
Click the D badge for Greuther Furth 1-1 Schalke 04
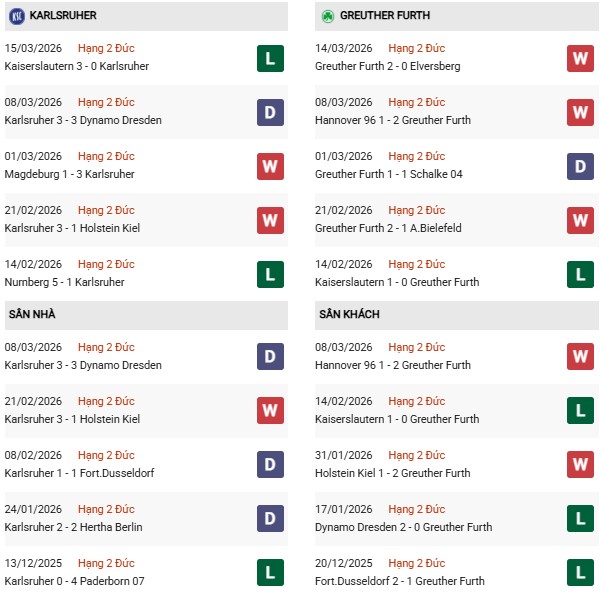(x=581, y=166)
